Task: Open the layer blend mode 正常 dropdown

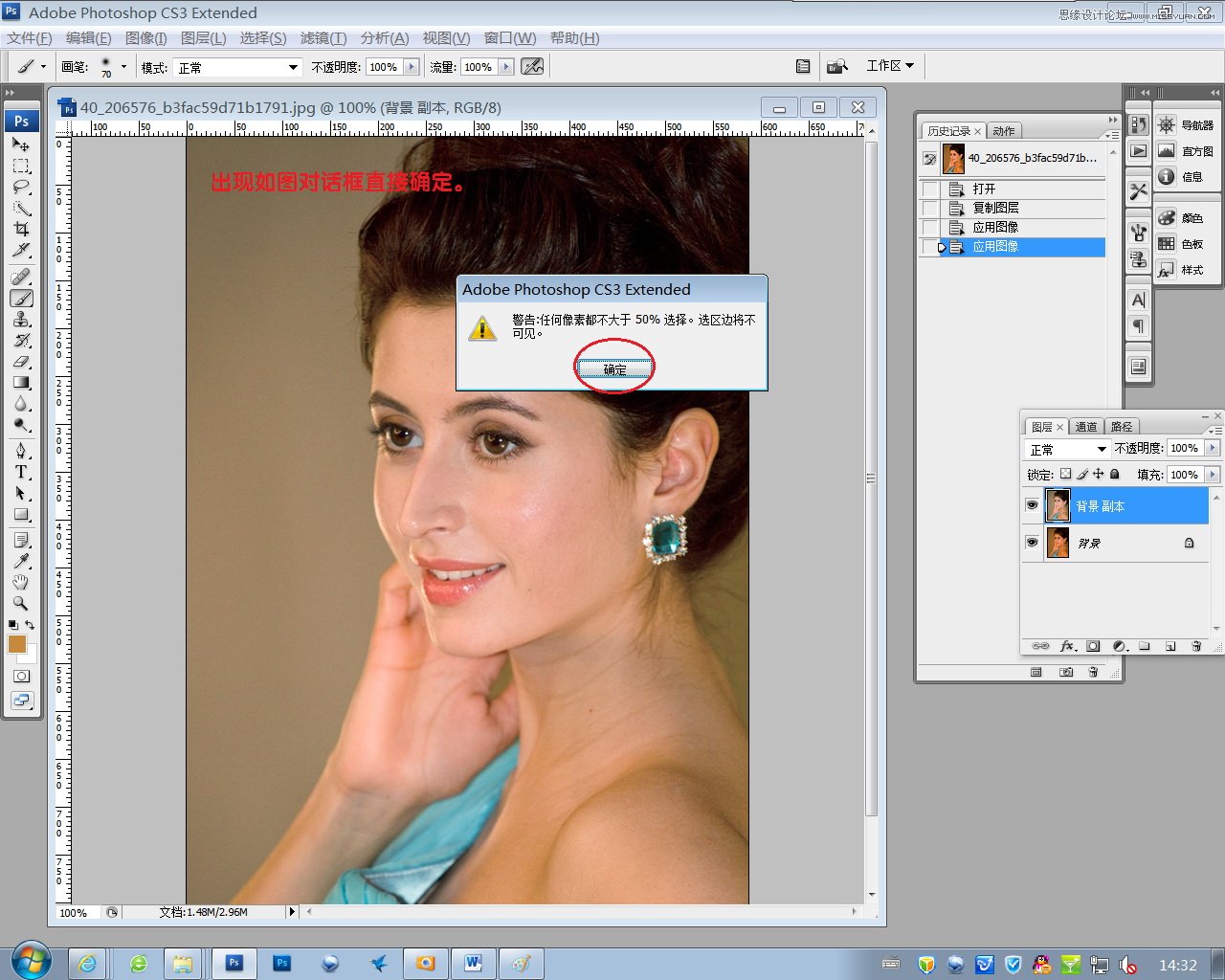Action: [x=1066, y=449]
